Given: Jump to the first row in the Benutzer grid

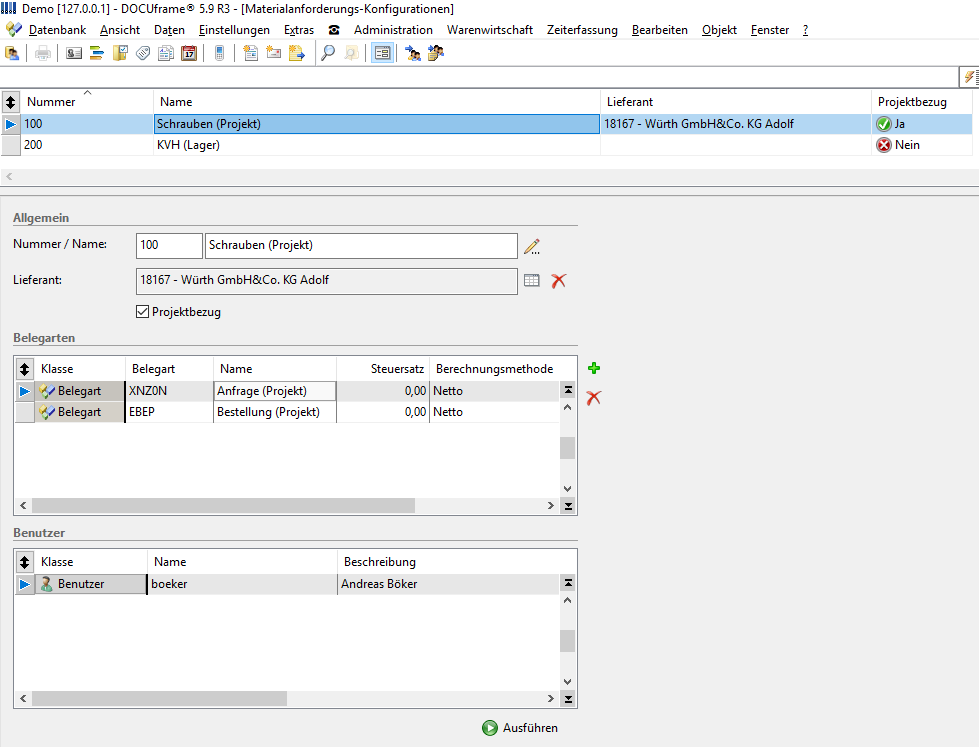Looking at the screenshot, I should click(x=568, y=583).
